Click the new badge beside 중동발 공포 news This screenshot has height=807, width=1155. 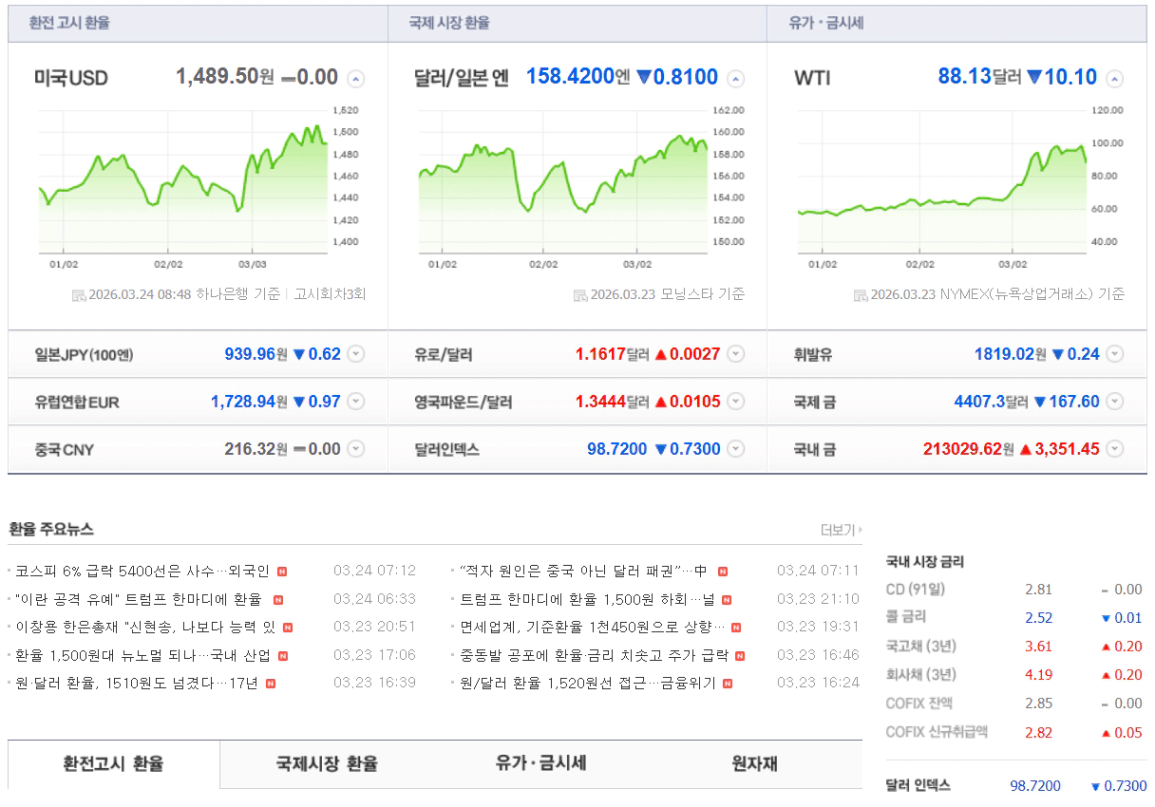tap(740, 656)
